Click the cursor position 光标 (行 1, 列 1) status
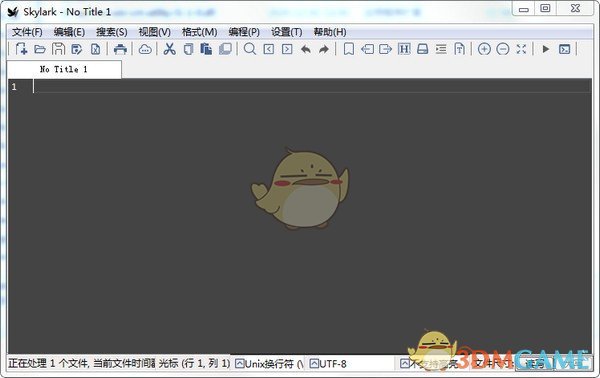 point(194,363)
